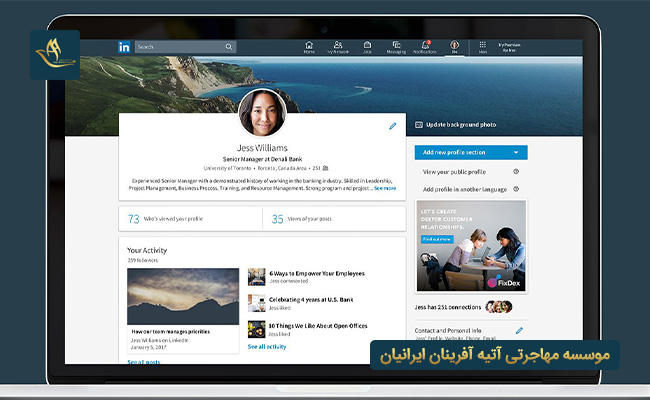Open 'Celebrating 4 years at U.S. Bank'
This screenshot has height=400, width=650.
(x=311, y=300)
